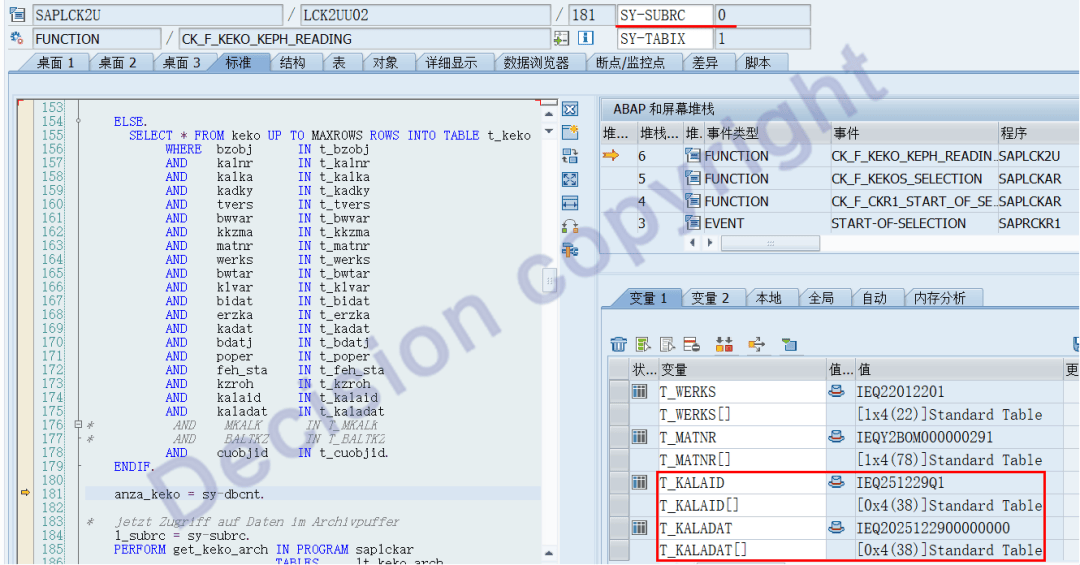Viewport: 1080px width, 565px height.
Task: Click the table icon beside T_WERKS
Action: pos(640,392)
